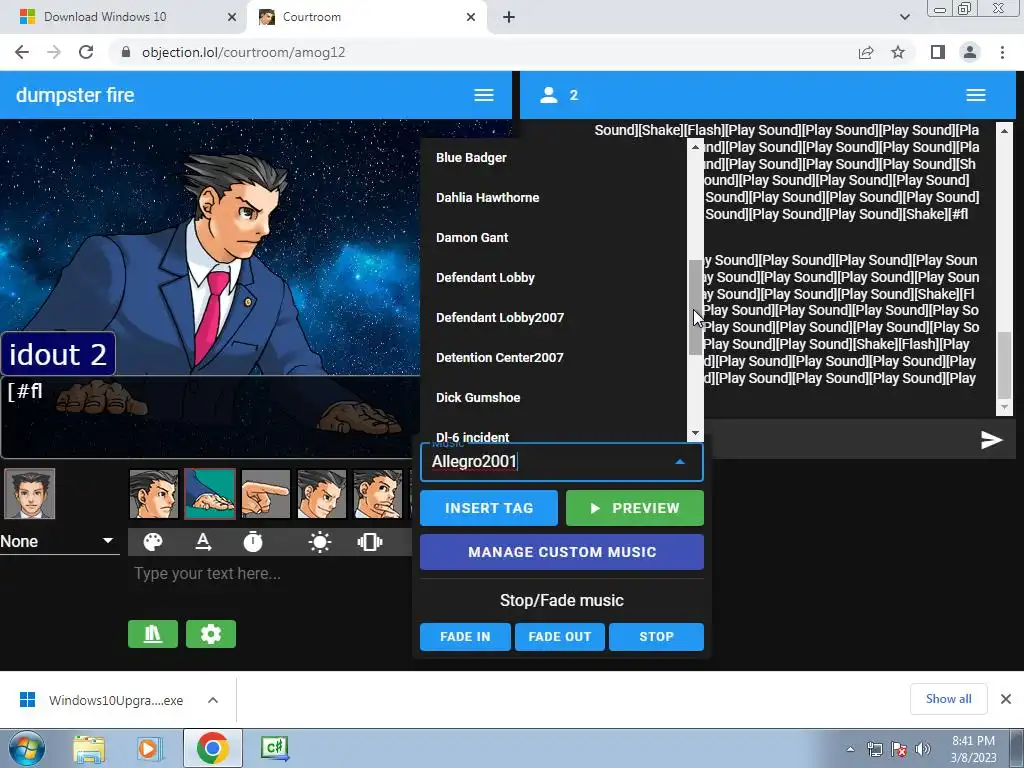The image size is (1024, 768).
Task: Choose the fourth Phoenix smirking pose
Action: point(322,494)
